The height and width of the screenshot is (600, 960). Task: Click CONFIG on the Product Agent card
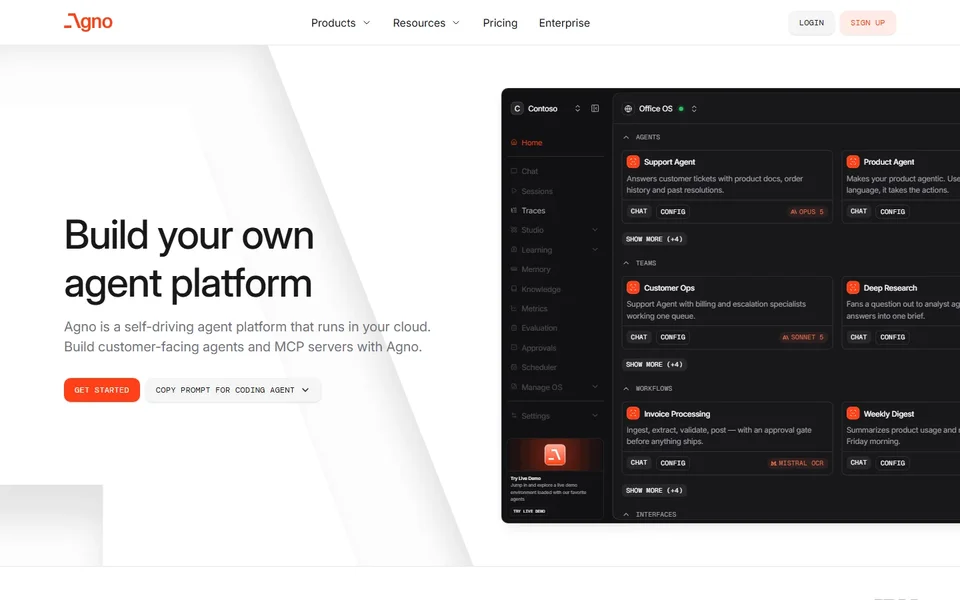(x=893, y=212)
